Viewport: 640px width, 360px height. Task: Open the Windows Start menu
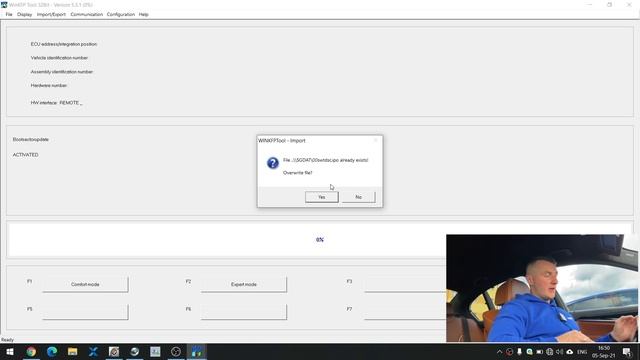point(9,351)
